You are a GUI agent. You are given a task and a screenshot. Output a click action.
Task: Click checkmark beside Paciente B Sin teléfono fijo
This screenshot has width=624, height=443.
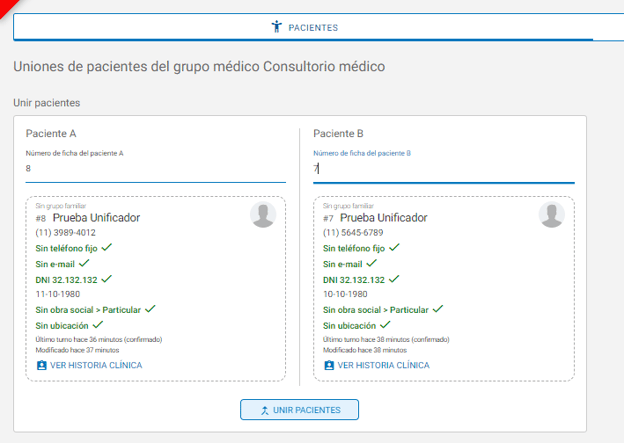pyautogui.click(x=394, y=247)
